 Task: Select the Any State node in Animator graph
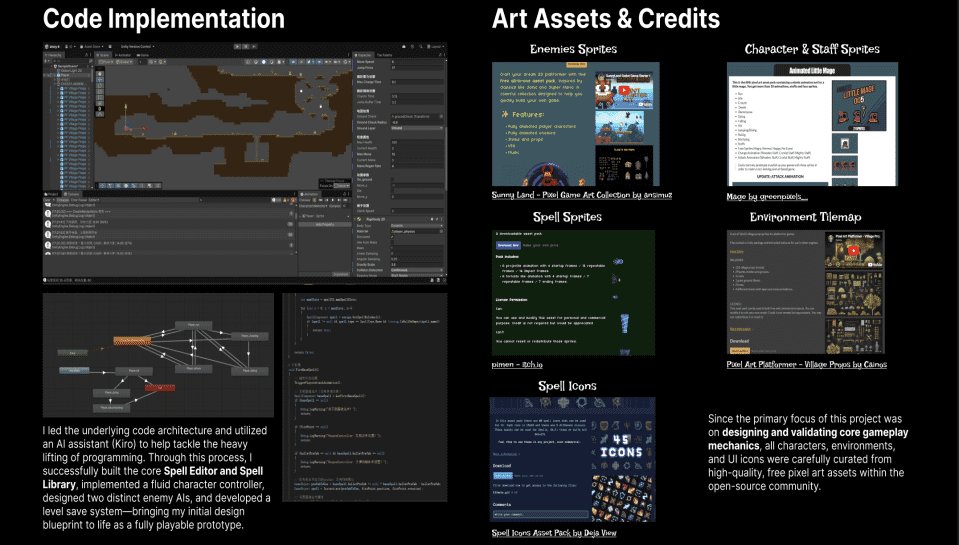pyautogui.click(x=74, y=371)
